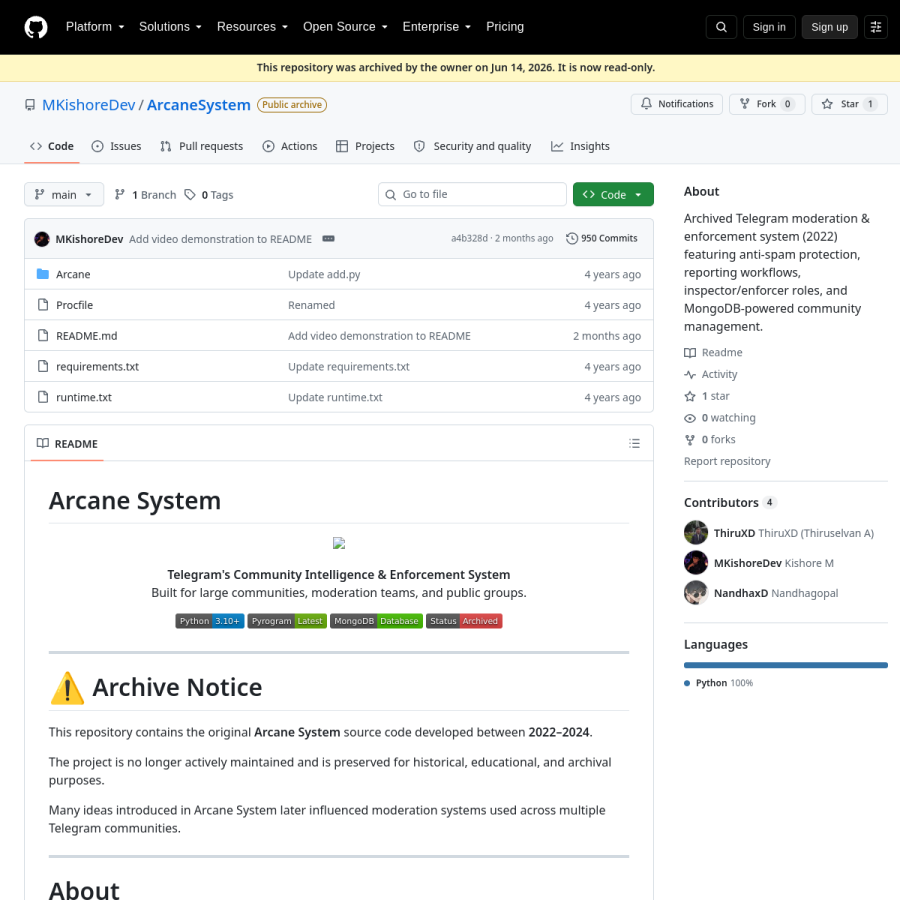Open the Arcane folder name
Viewport: 900px width, 900px height.
[x=73, y=274]
